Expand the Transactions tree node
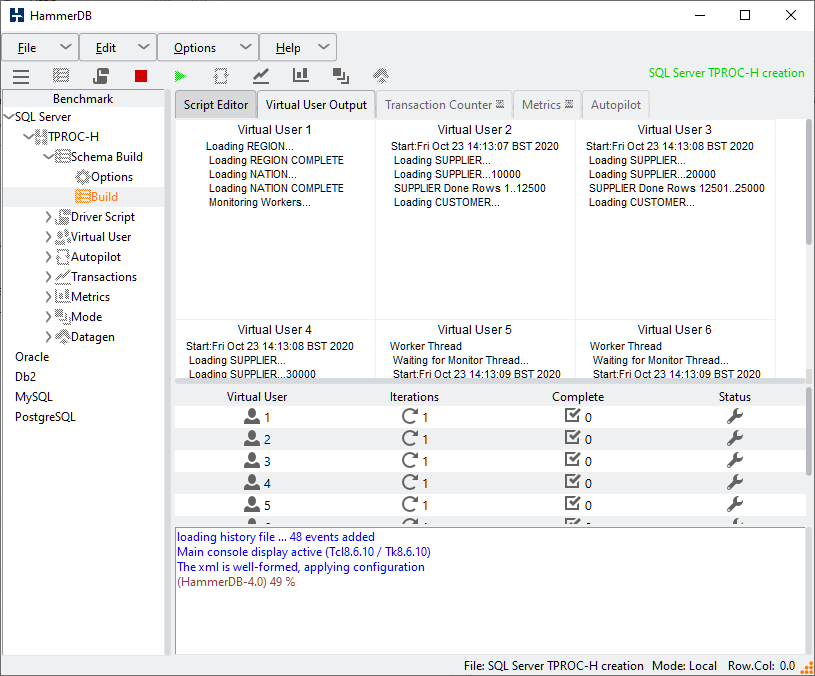Screen dimensions: 815x676 48,277
